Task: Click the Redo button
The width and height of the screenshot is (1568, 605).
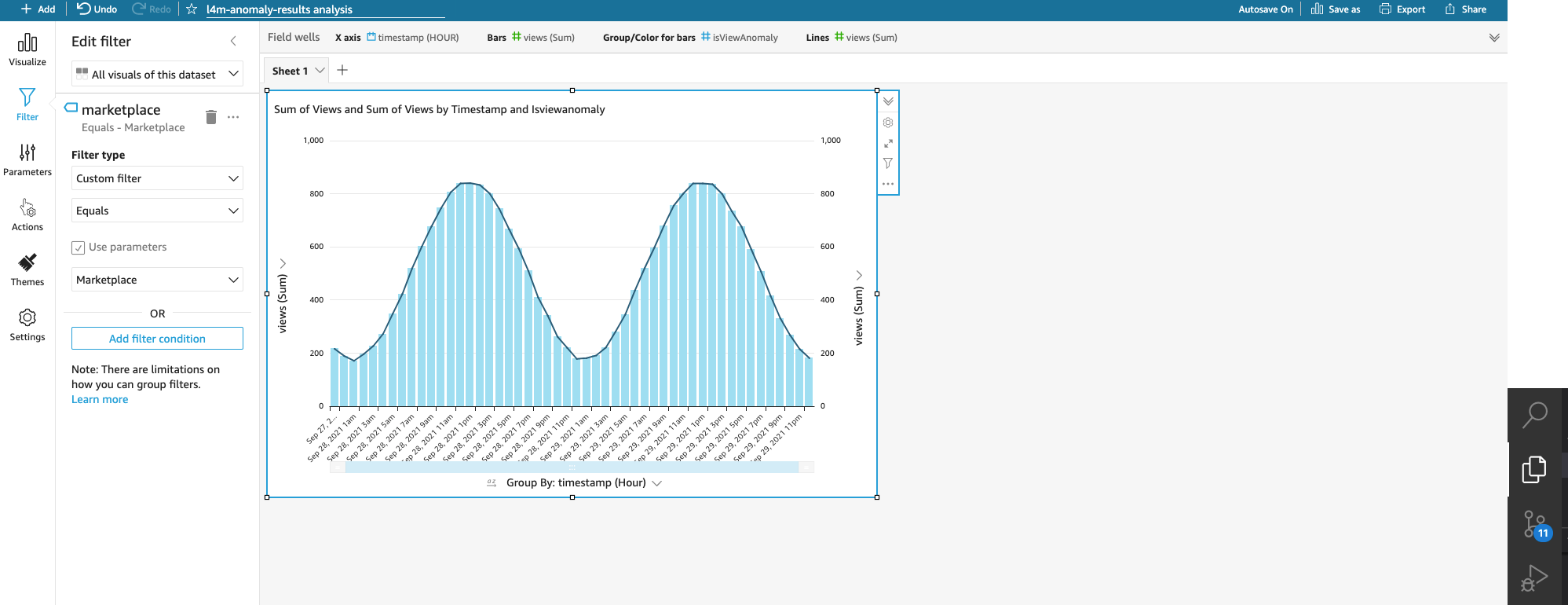Action: (152, 9)
